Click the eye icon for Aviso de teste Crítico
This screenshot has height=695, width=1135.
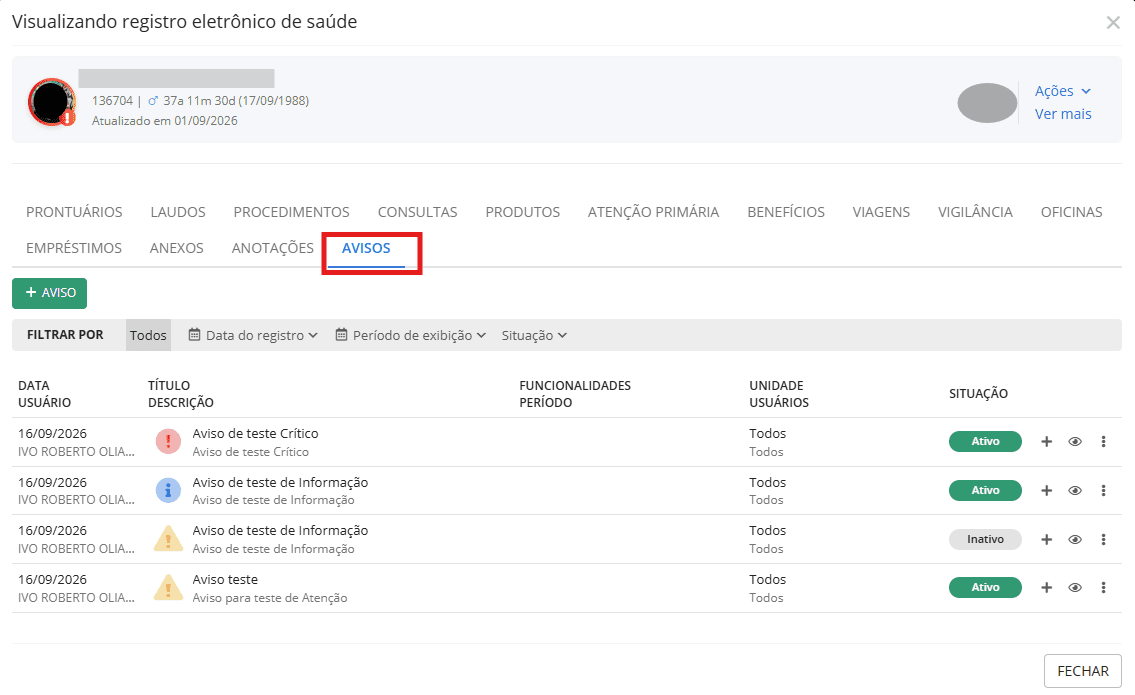(1075, 442)
